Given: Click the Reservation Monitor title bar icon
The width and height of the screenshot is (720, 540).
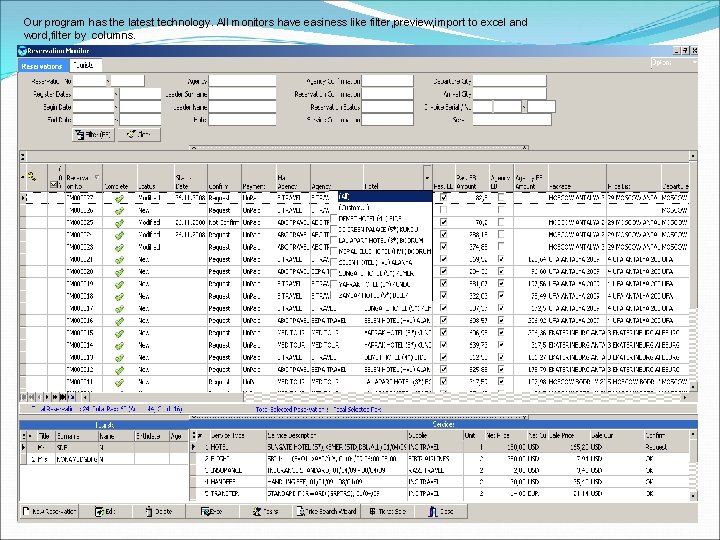Looking at the screenshot, I should click(22, 51).
